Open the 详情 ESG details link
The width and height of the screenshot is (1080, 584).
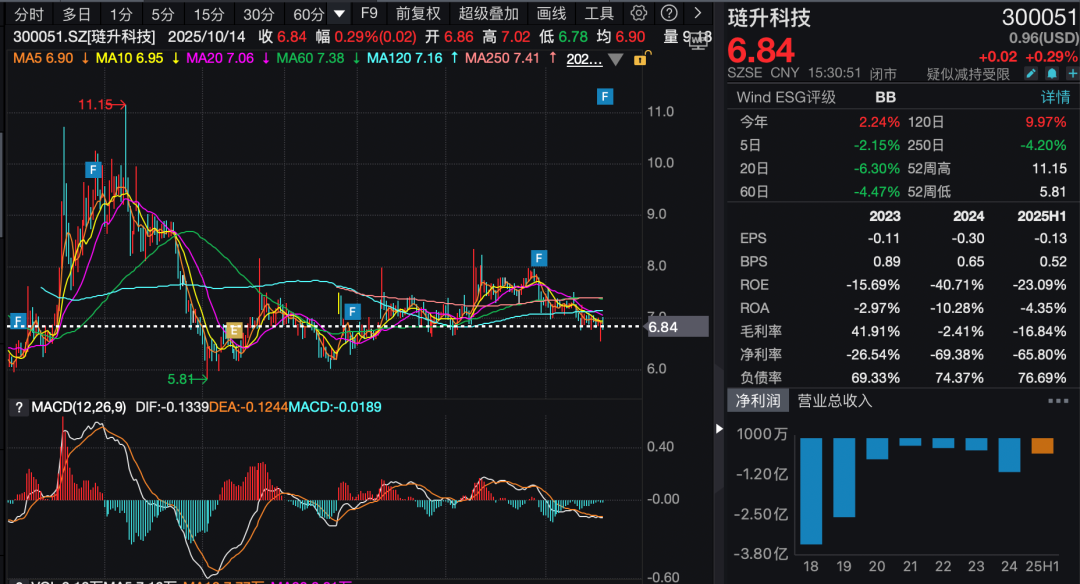click(x=1055, y=97)
